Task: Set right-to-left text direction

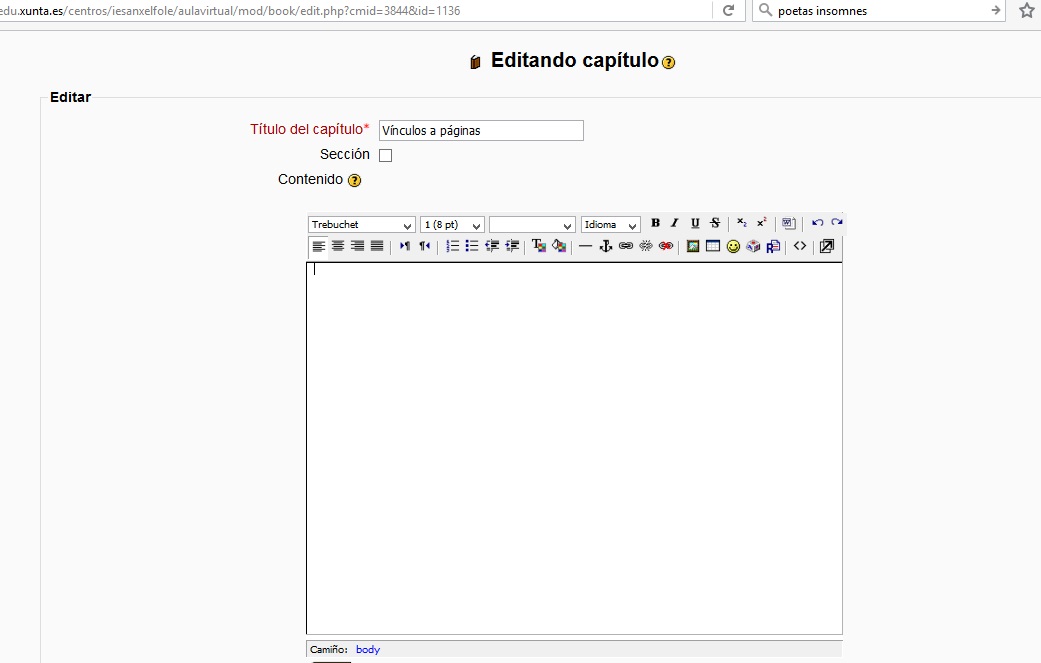Action: pos(424,246)
